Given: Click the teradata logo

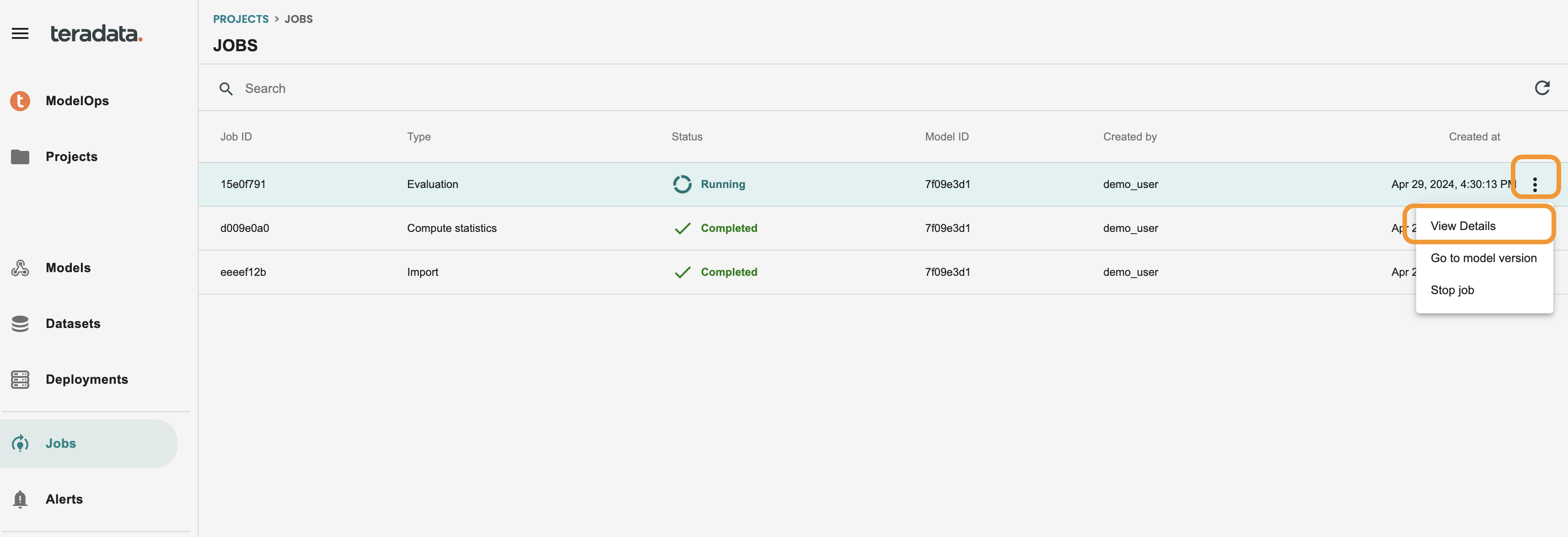Looking at the screenshot, I should (x=96, y=33).
